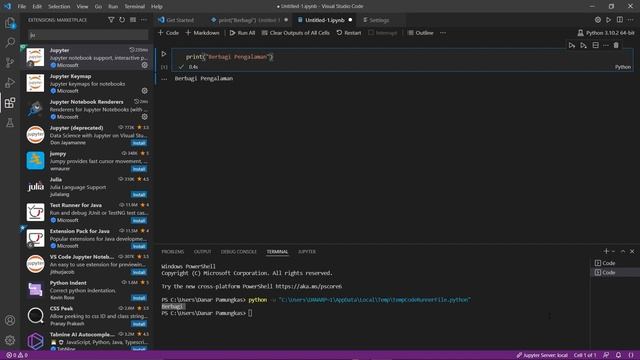This screenshot has width=640, height=360.
Task: Open the Run and Debug view
Action: pos(10,82)
